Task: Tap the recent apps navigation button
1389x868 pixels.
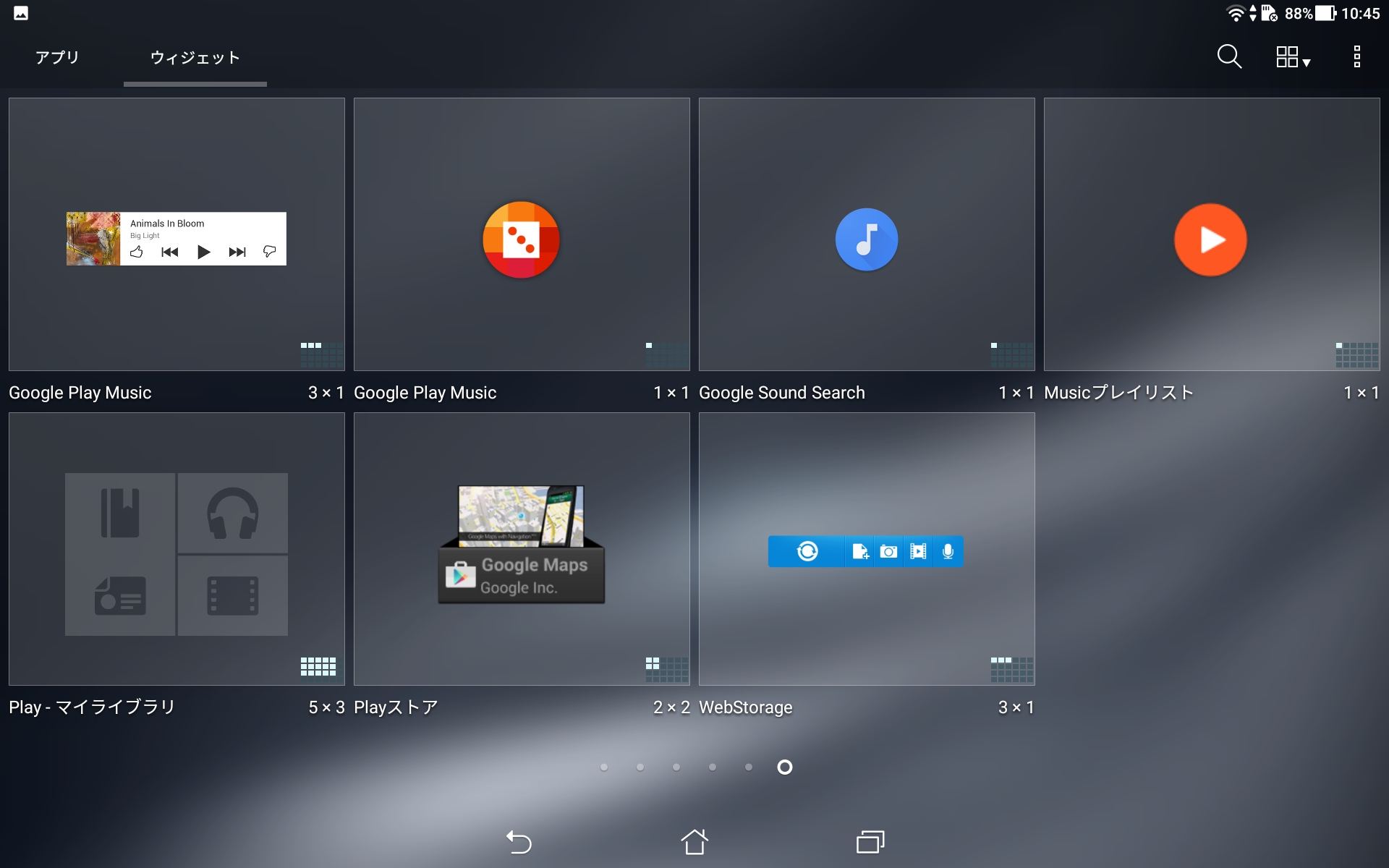Action: pyautogui.click(x=870, y=842)
